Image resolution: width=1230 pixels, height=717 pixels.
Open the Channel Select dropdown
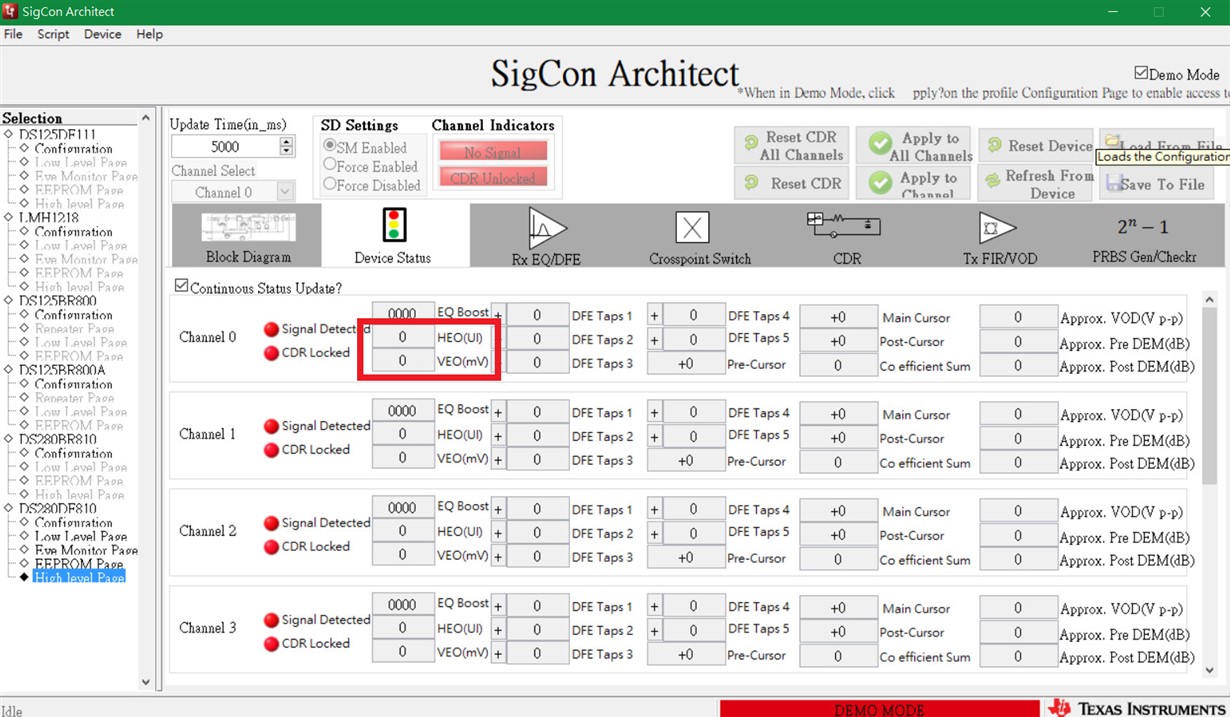(x=284, y=191)
